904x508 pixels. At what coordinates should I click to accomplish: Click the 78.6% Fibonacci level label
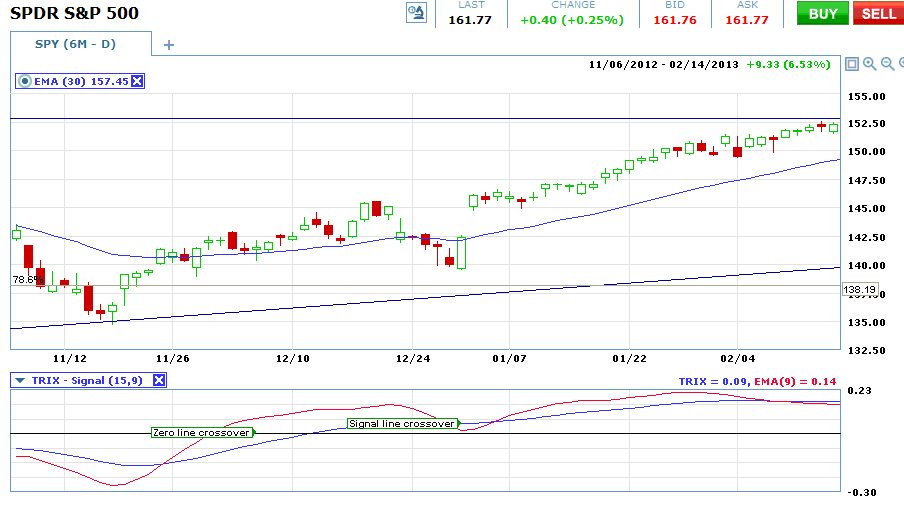click(27, 280)
